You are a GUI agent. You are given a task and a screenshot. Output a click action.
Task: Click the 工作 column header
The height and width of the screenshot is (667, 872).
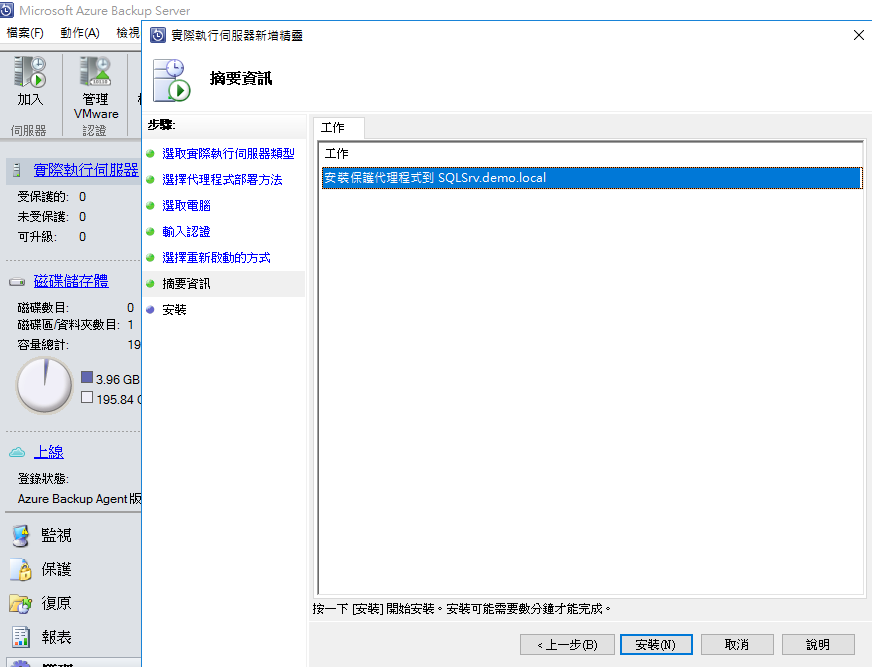(x=336, y=154)
